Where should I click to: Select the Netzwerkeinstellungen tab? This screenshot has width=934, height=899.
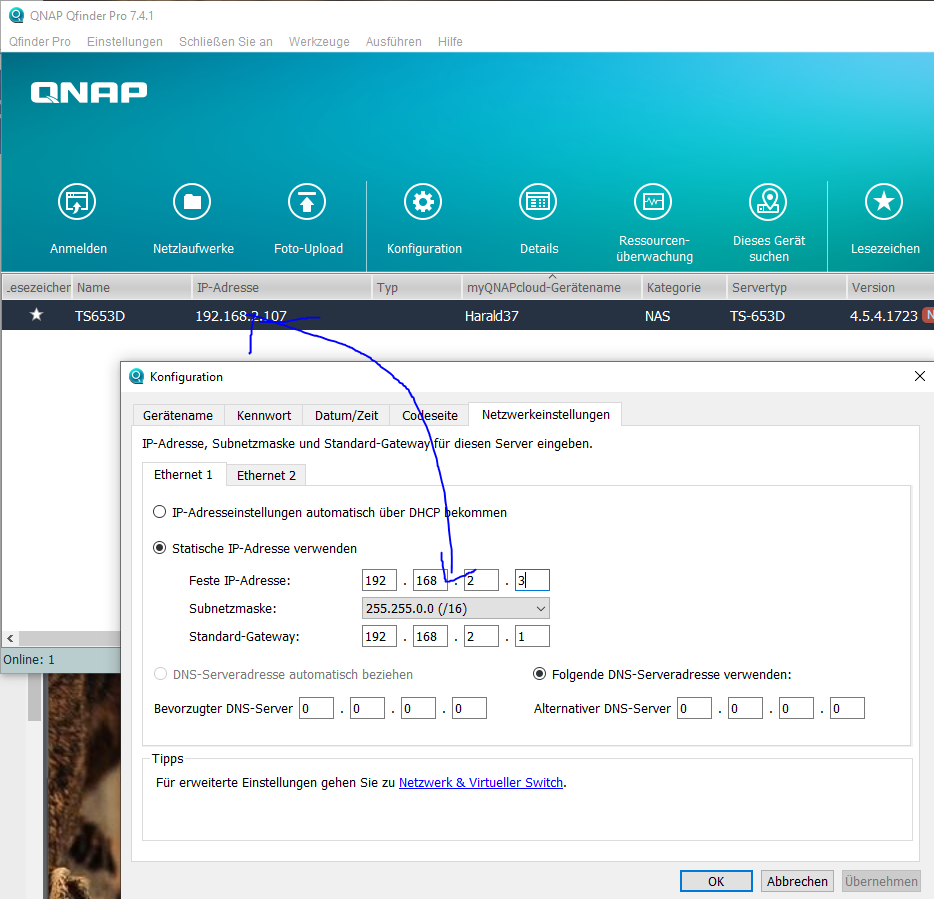(546, 414)
